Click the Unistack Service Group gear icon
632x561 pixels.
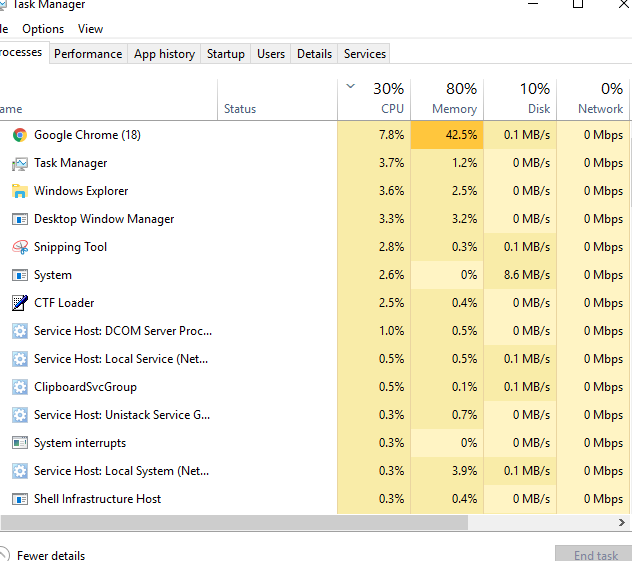20,415
